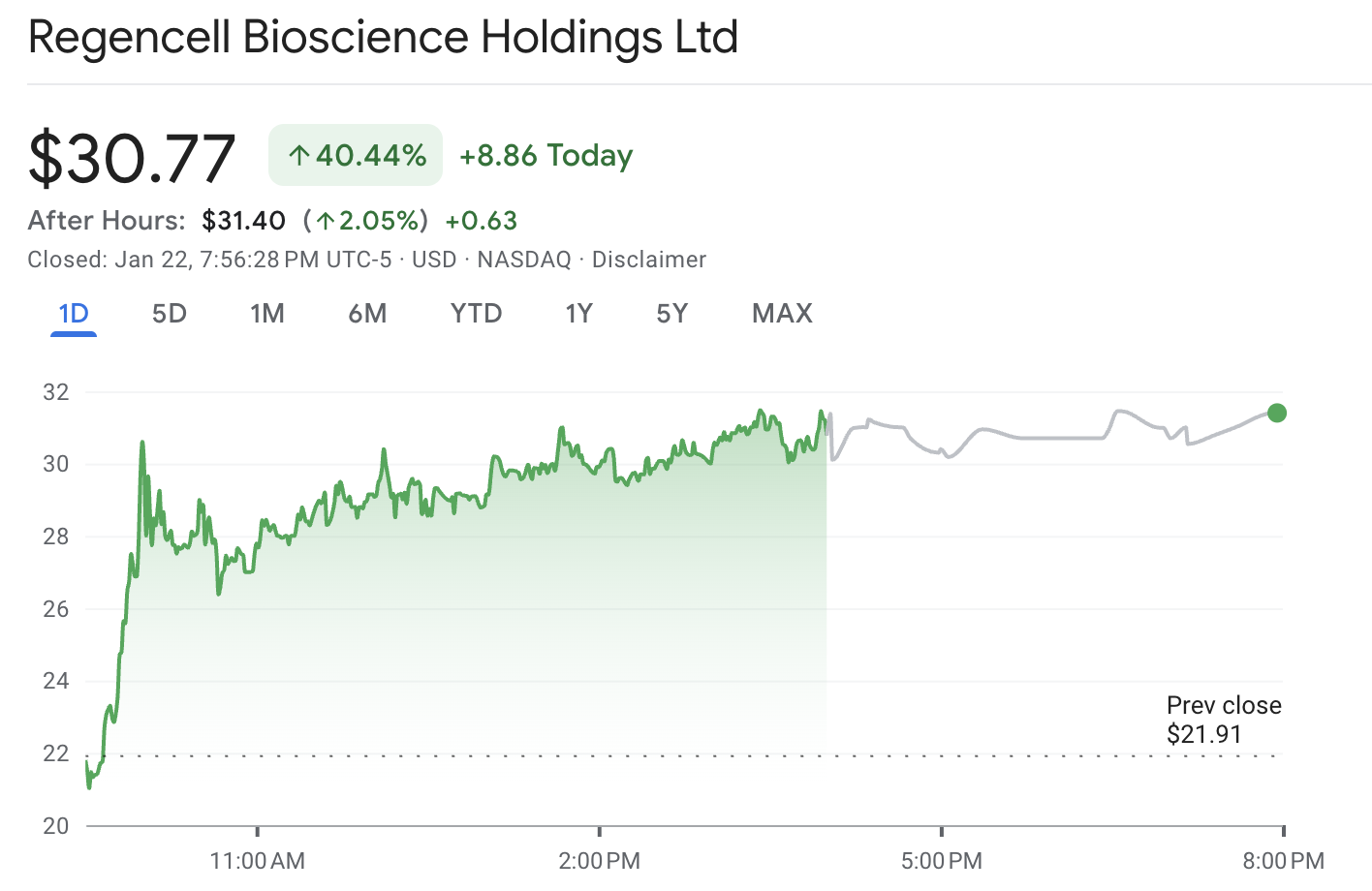
Task: Select the YTD range tab
Action: click(x=476, y=314)
